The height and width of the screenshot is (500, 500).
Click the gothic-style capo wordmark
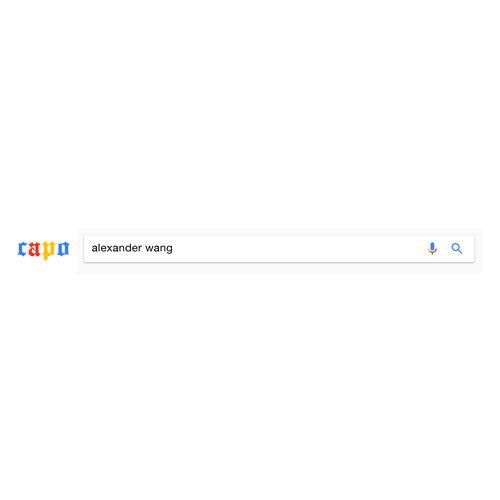(43, 249)
